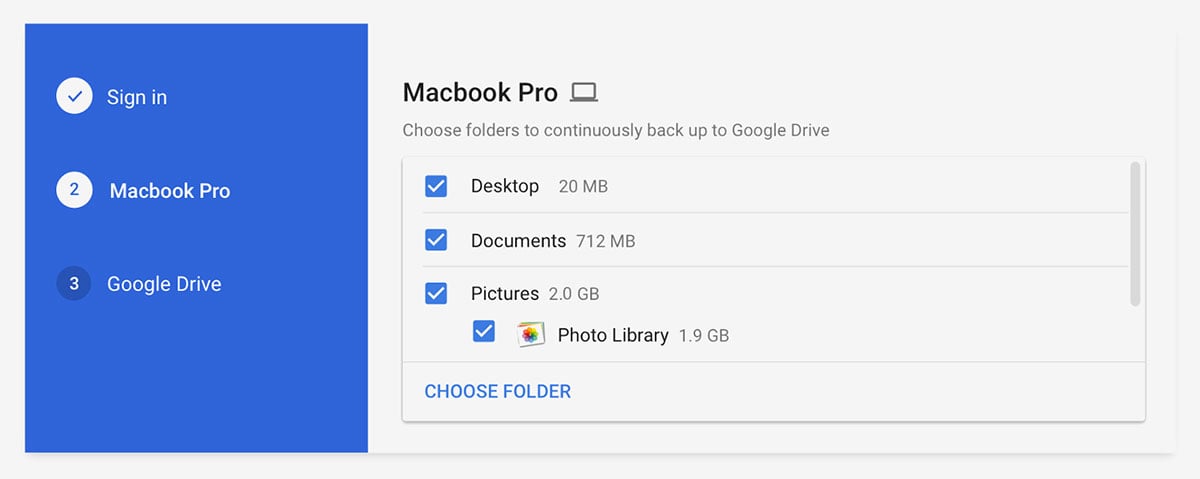Uncheck the Documents folder checkbox
This screenshot has height=479, width=1200.
(436, 240)
